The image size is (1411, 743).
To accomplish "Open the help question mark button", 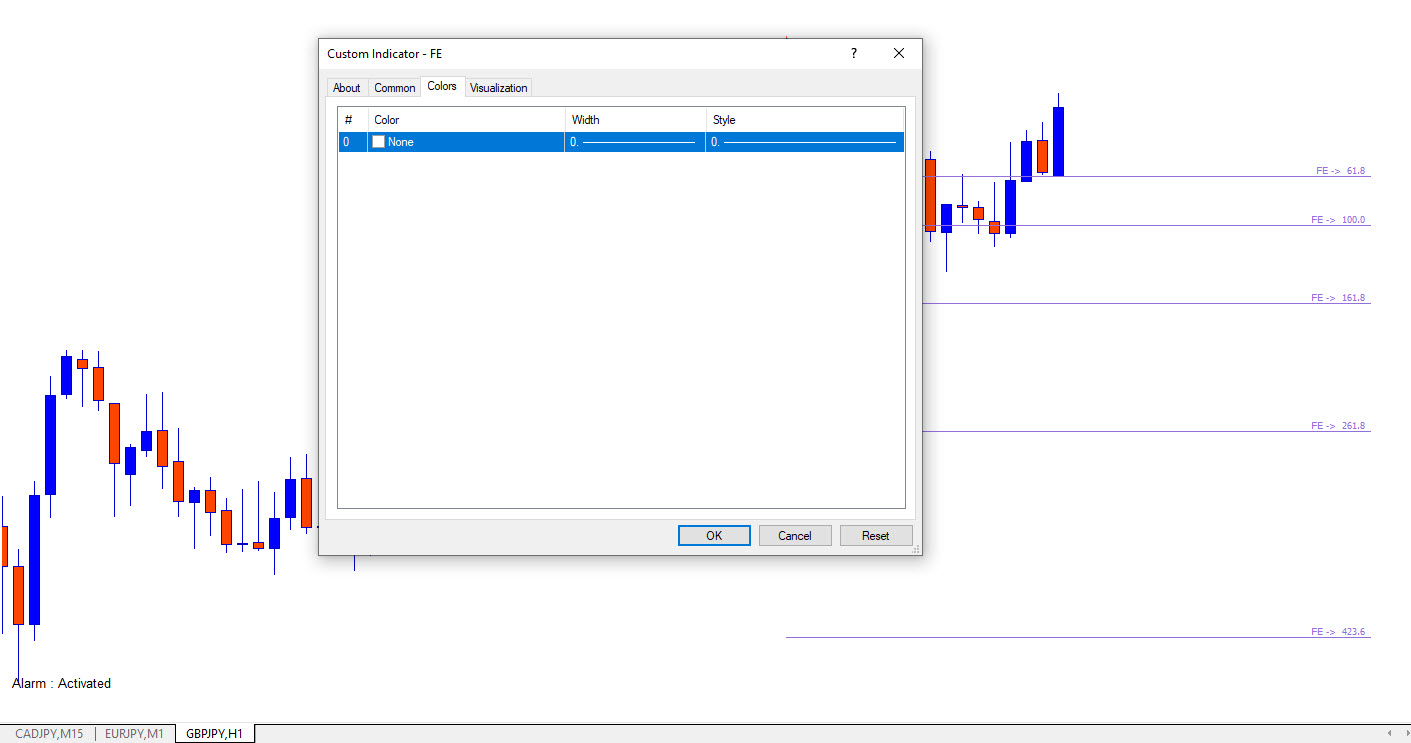I will [853, 54].
